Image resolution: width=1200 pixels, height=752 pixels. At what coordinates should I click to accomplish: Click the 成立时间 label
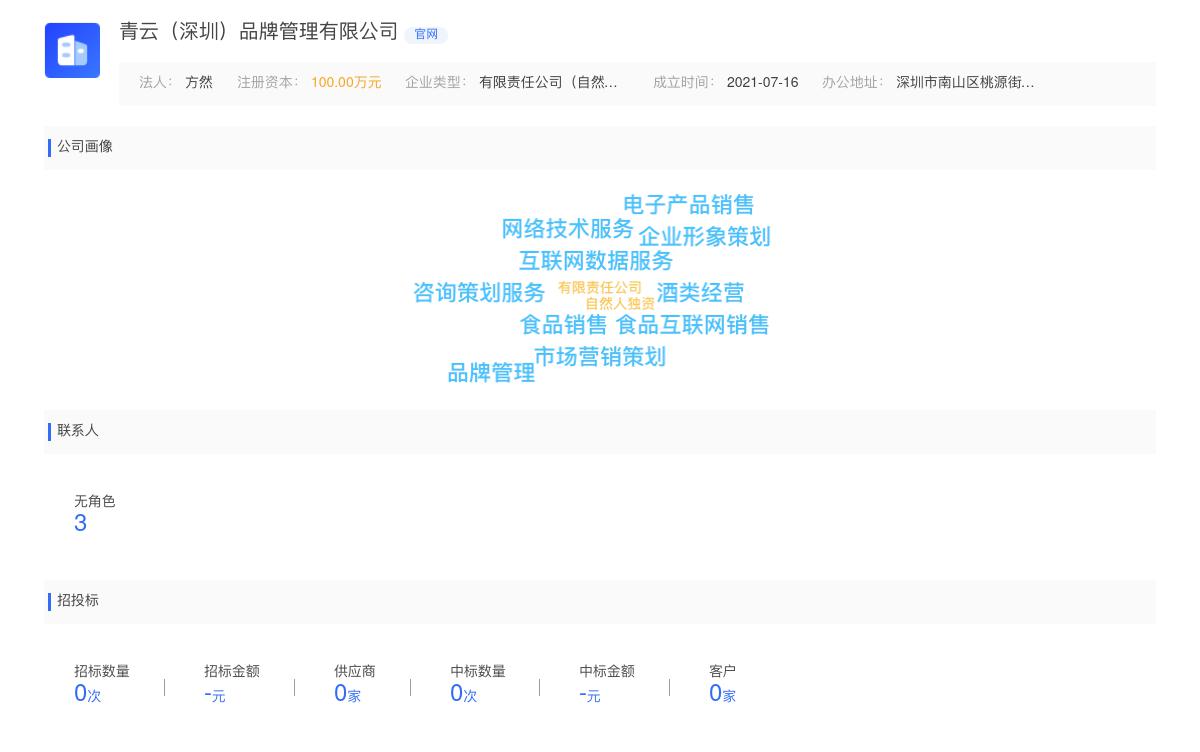tap(684, 83)
